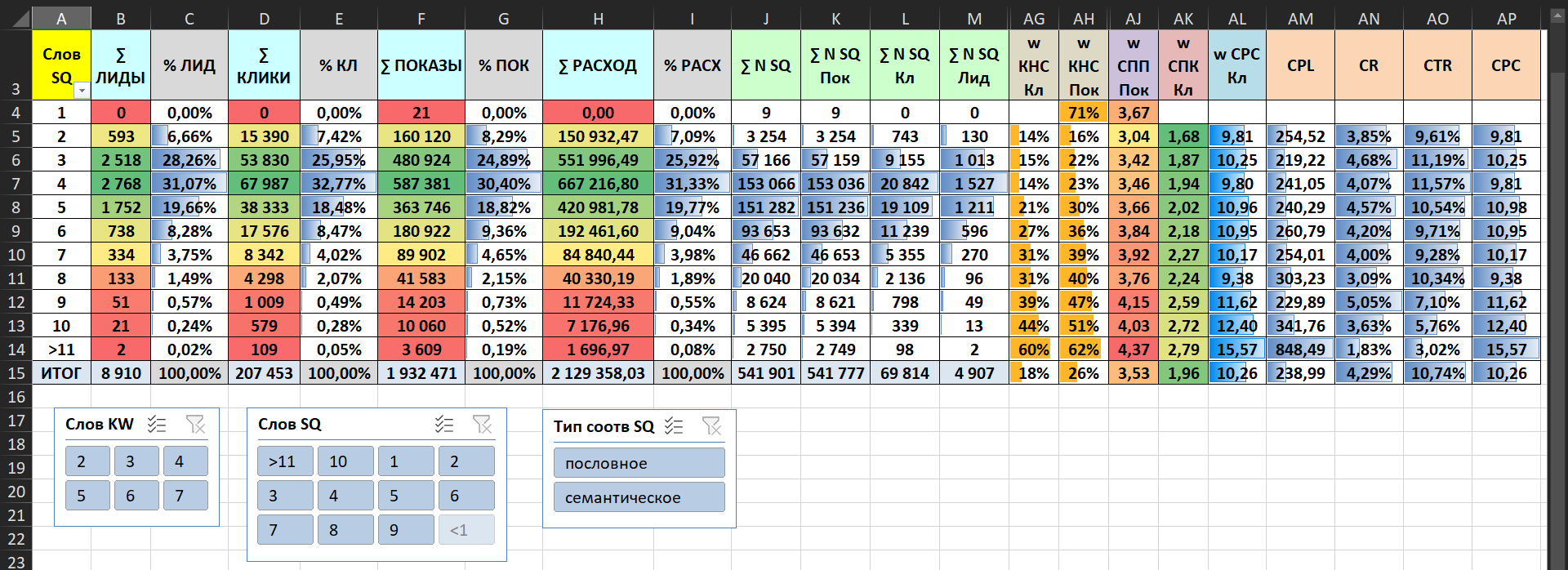Screen dimensions: 1568x570
Task: Select the CPL cell showing 848,49
Action: 1300,350
